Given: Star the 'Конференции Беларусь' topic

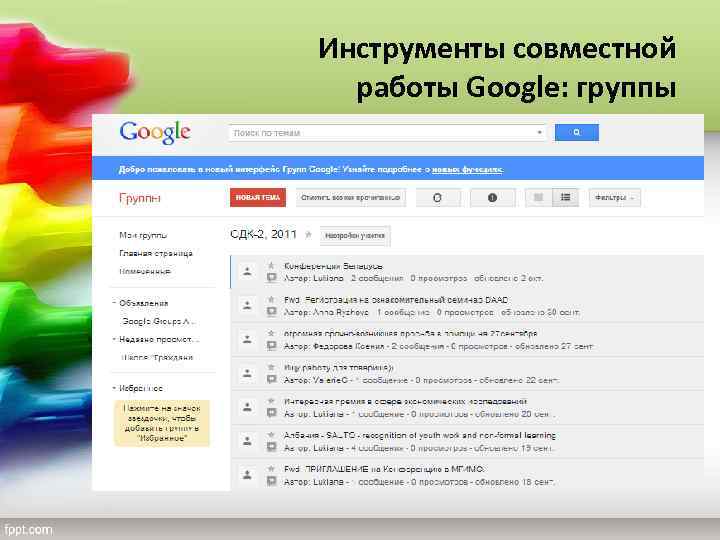Looking at the screenshot, I should 271,265.
